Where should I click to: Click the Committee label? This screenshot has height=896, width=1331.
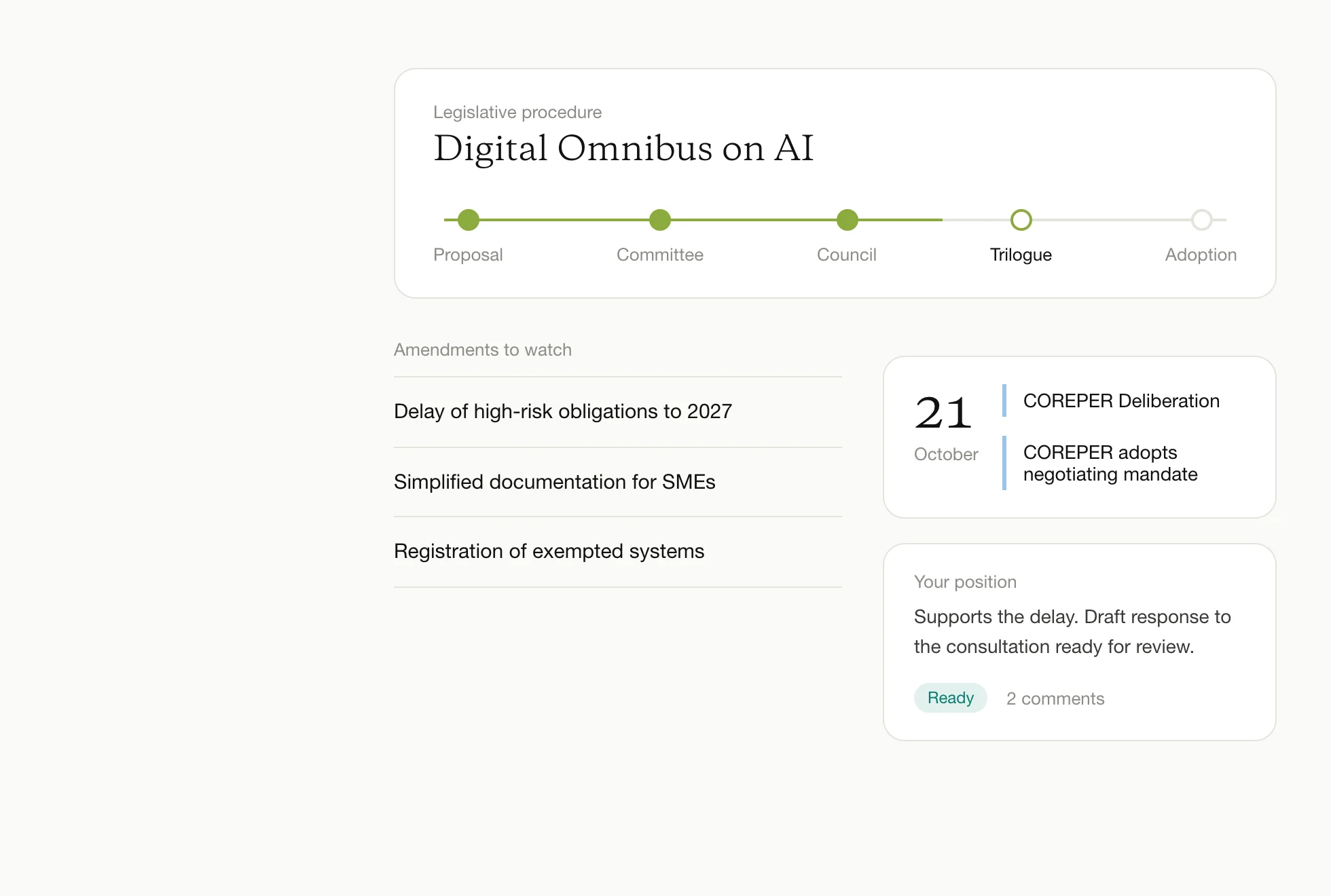[x=660, y=255]
